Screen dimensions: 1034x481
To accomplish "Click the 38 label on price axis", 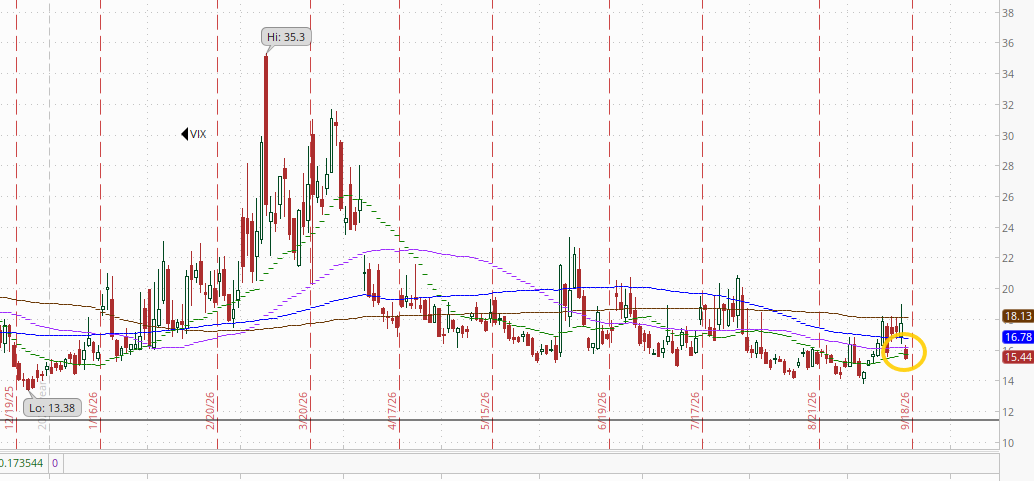I will (1008, 13).
